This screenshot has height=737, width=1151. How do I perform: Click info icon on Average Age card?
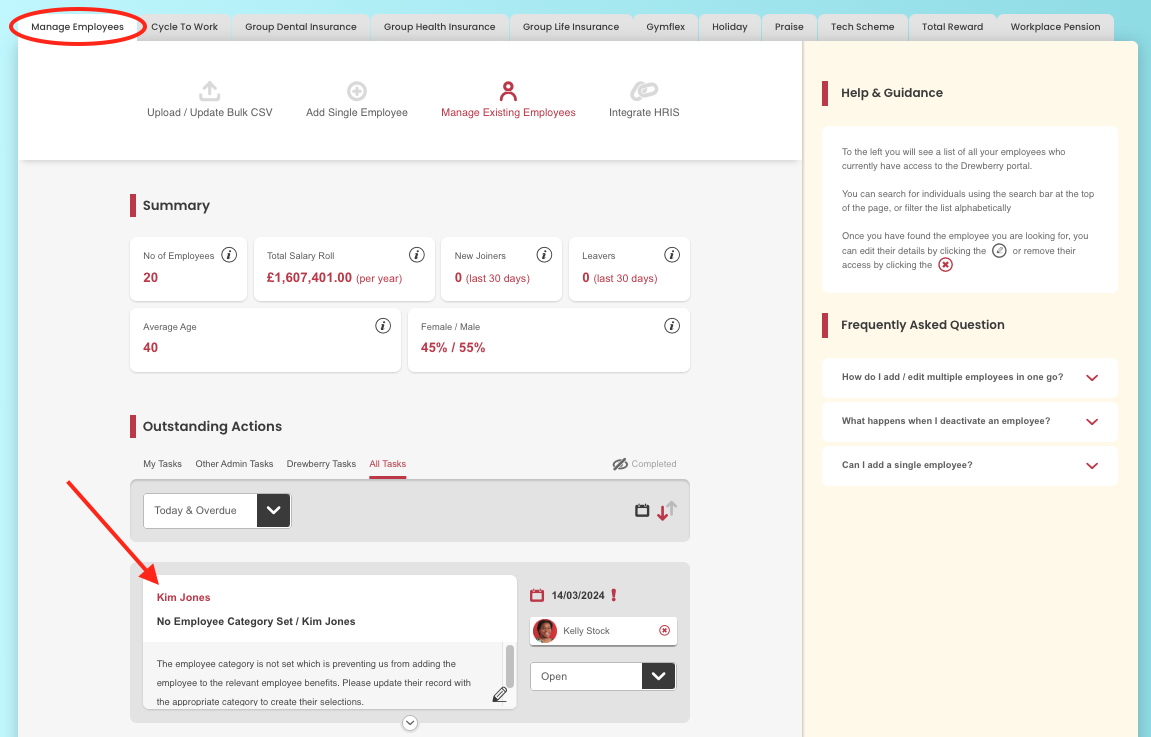coord(382,326)
